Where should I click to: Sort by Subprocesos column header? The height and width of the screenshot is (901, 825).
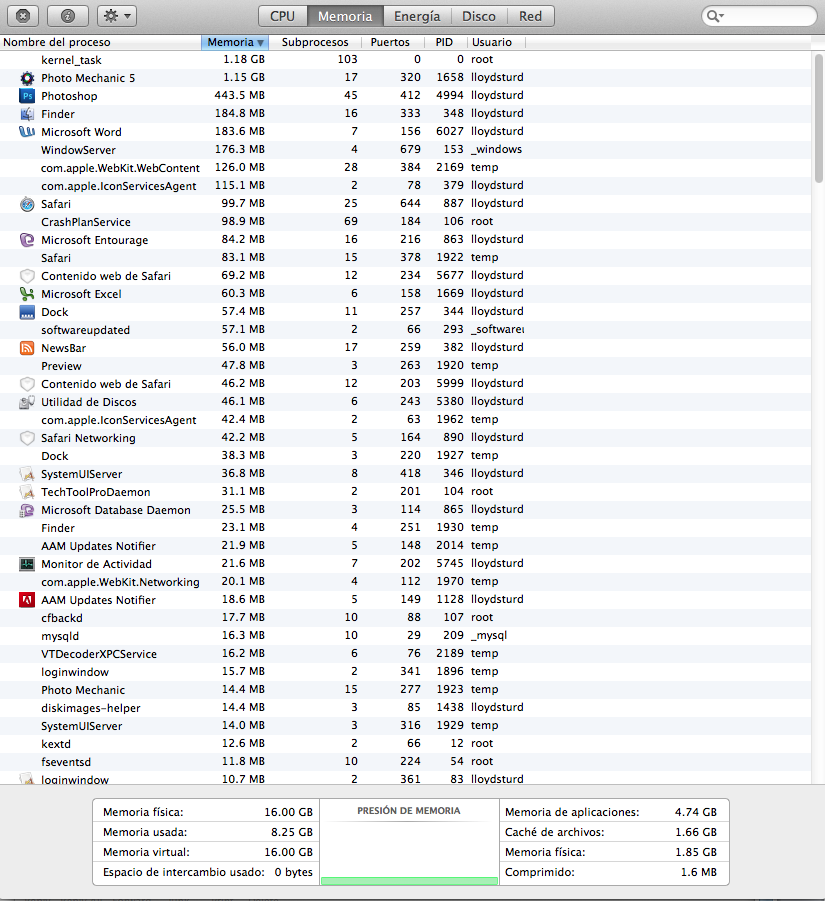point(315,42)
